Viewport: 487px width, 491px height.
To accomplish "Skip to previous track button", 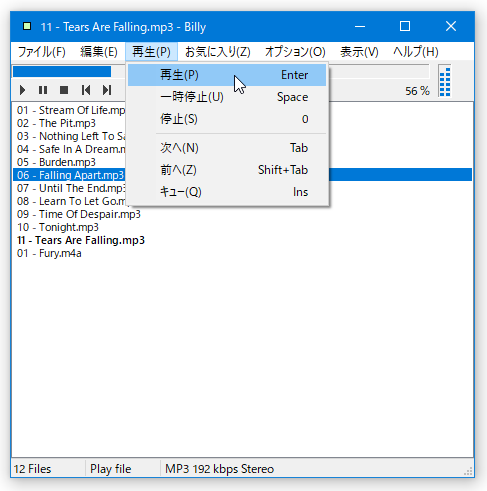I will (x=86, y=90).
